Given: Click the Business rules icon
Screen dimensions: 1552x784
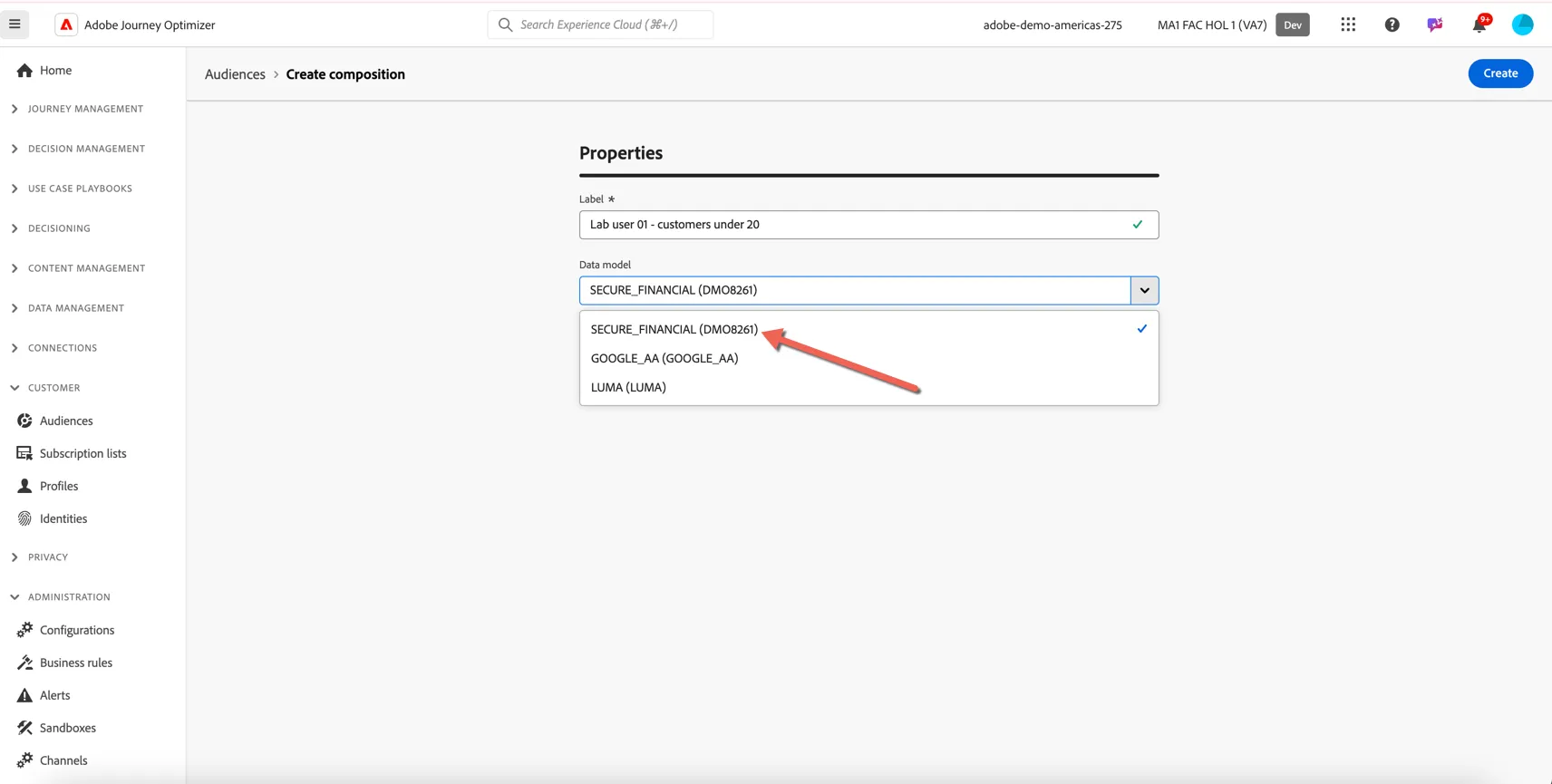Looking at the screenshot, I should (x=24, y=663).
